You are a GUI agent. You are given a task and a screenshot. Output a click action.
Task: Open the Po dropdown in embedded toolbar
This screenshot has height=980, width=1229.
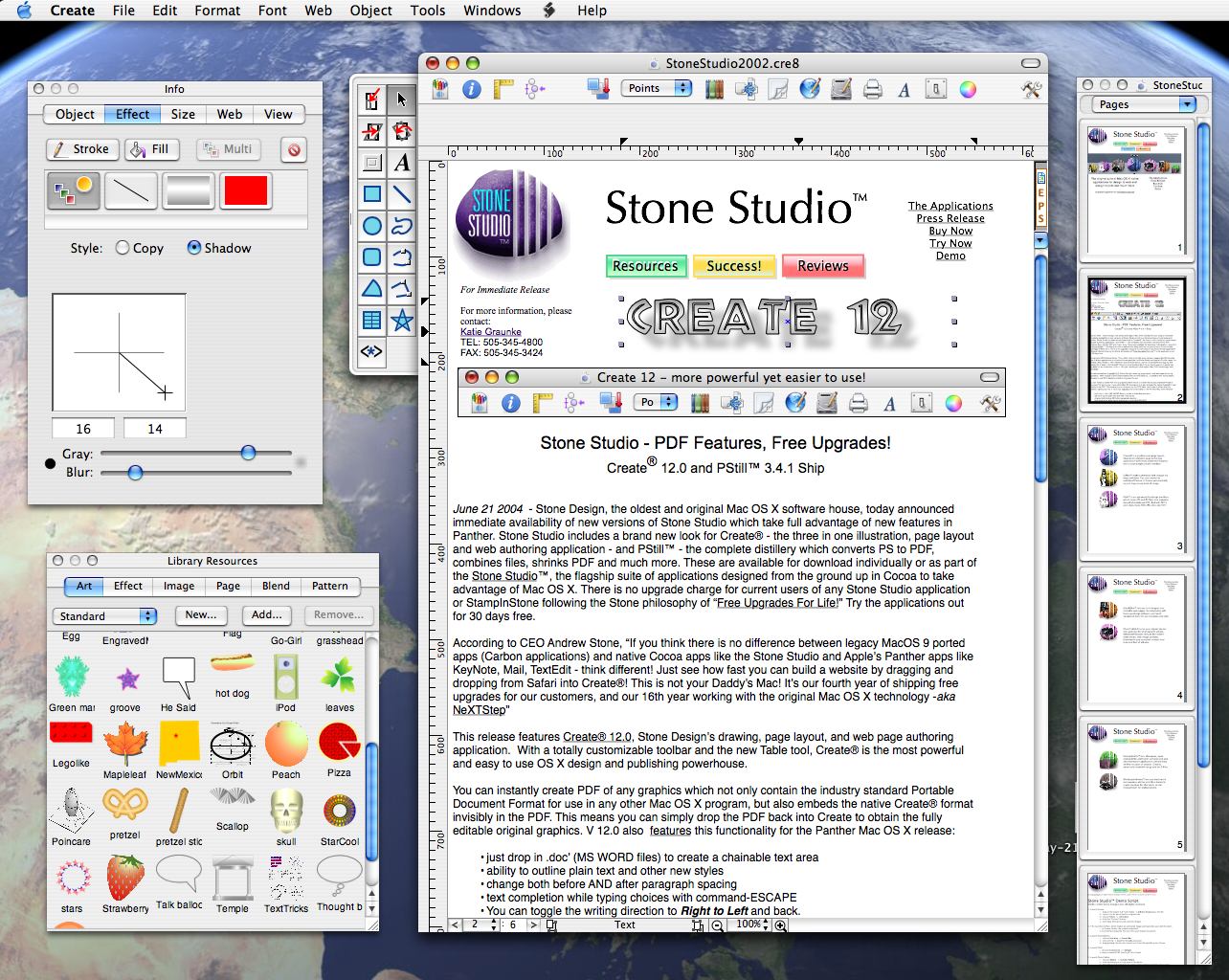click(657, 403)
